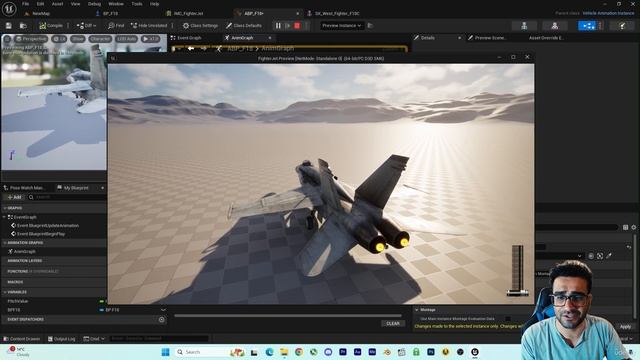Open the LOD Auto menu
Image resolution: width=640 pixels, height=360 pixels.
[x=127, y=39]
